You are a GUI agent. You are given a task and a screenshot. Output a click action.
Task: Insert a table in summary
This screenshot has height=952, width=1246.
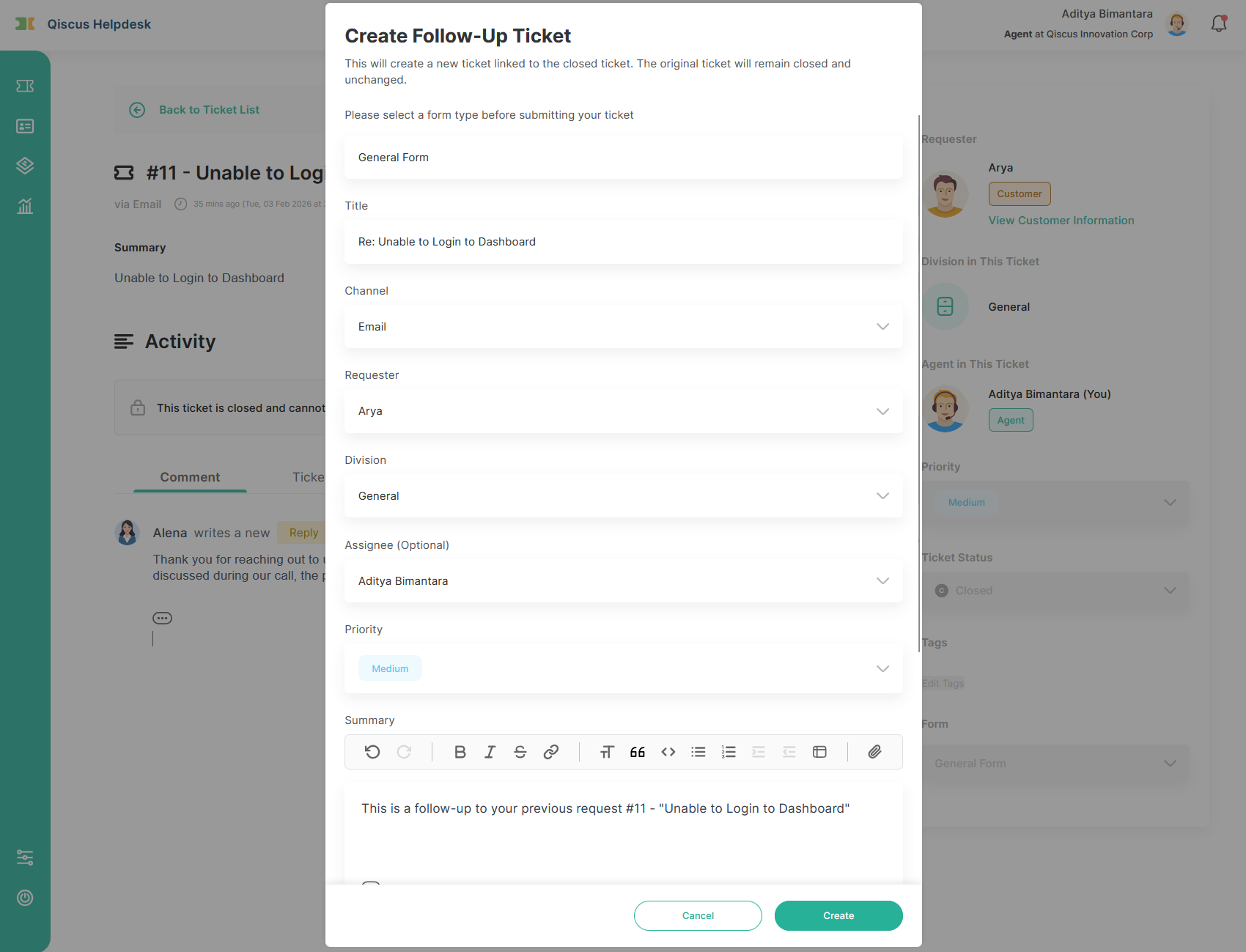[820, 752]
